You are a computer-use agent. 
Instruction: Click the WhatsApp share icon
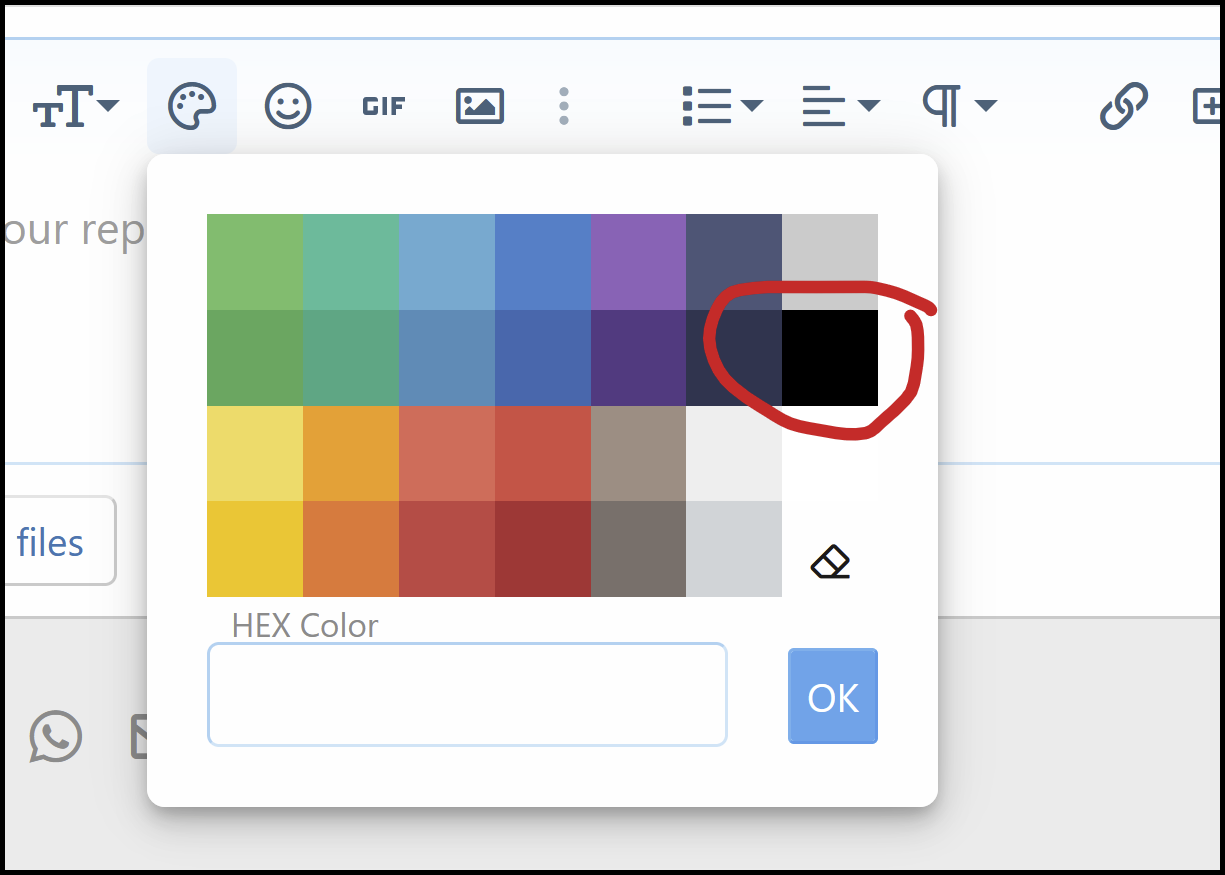coord(56,737)
